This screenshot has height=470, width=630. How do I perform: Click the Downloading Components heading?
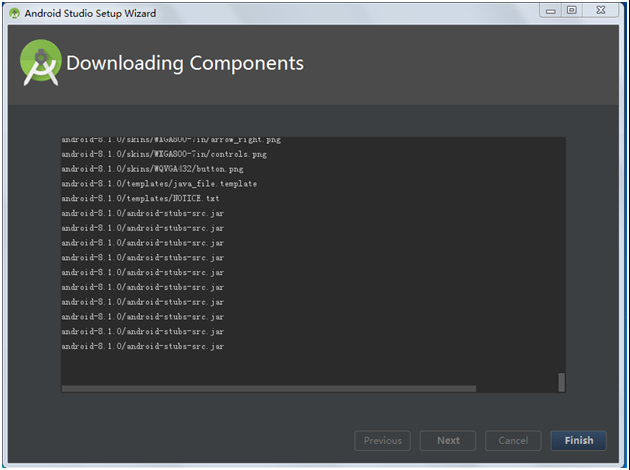coord(185,63)
